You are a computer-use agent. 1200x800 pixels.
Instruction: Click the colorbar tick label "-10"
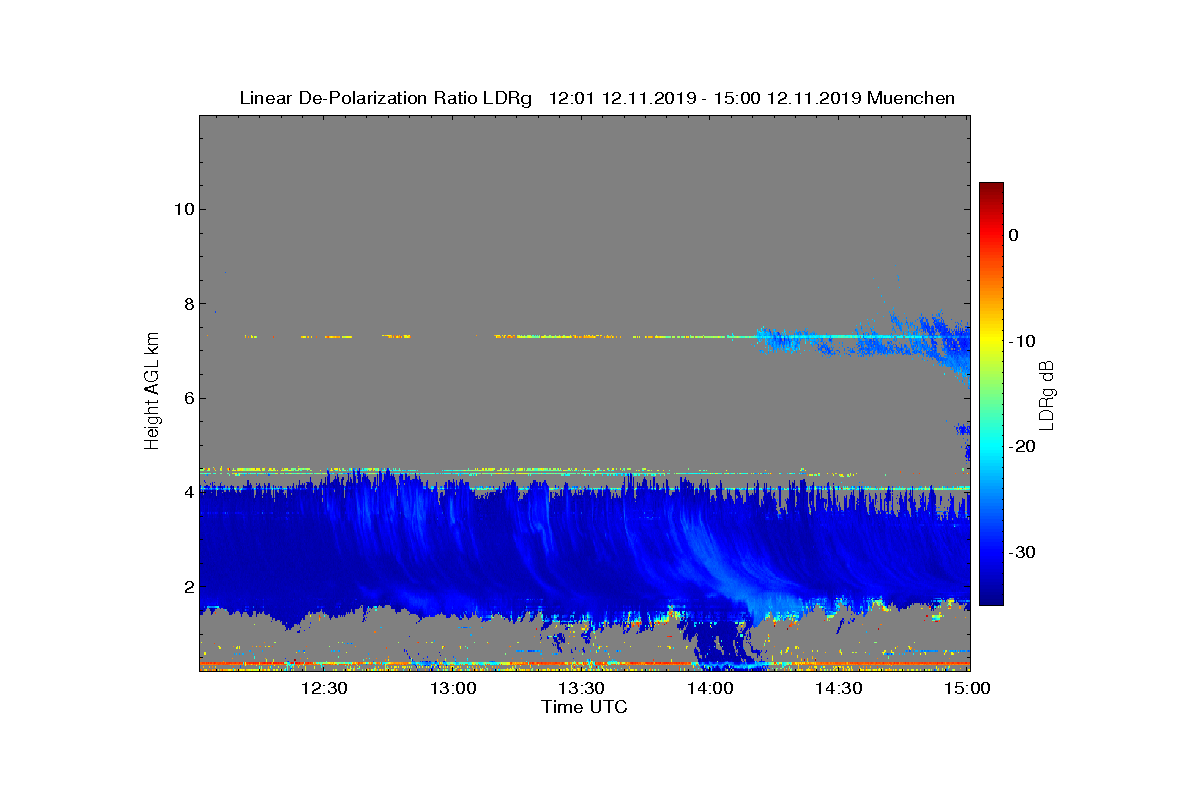pos(1022,341)
